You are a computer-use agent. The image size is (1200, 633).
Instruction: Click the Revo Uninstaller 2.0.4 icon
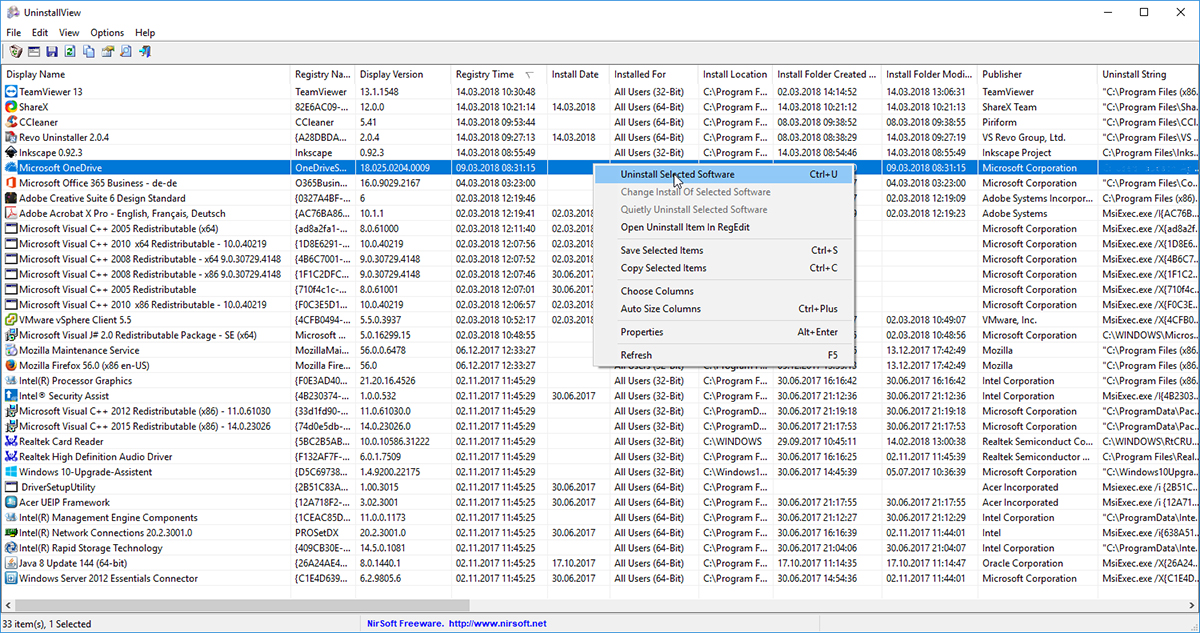pyautogui.click(x=11, y=137)
